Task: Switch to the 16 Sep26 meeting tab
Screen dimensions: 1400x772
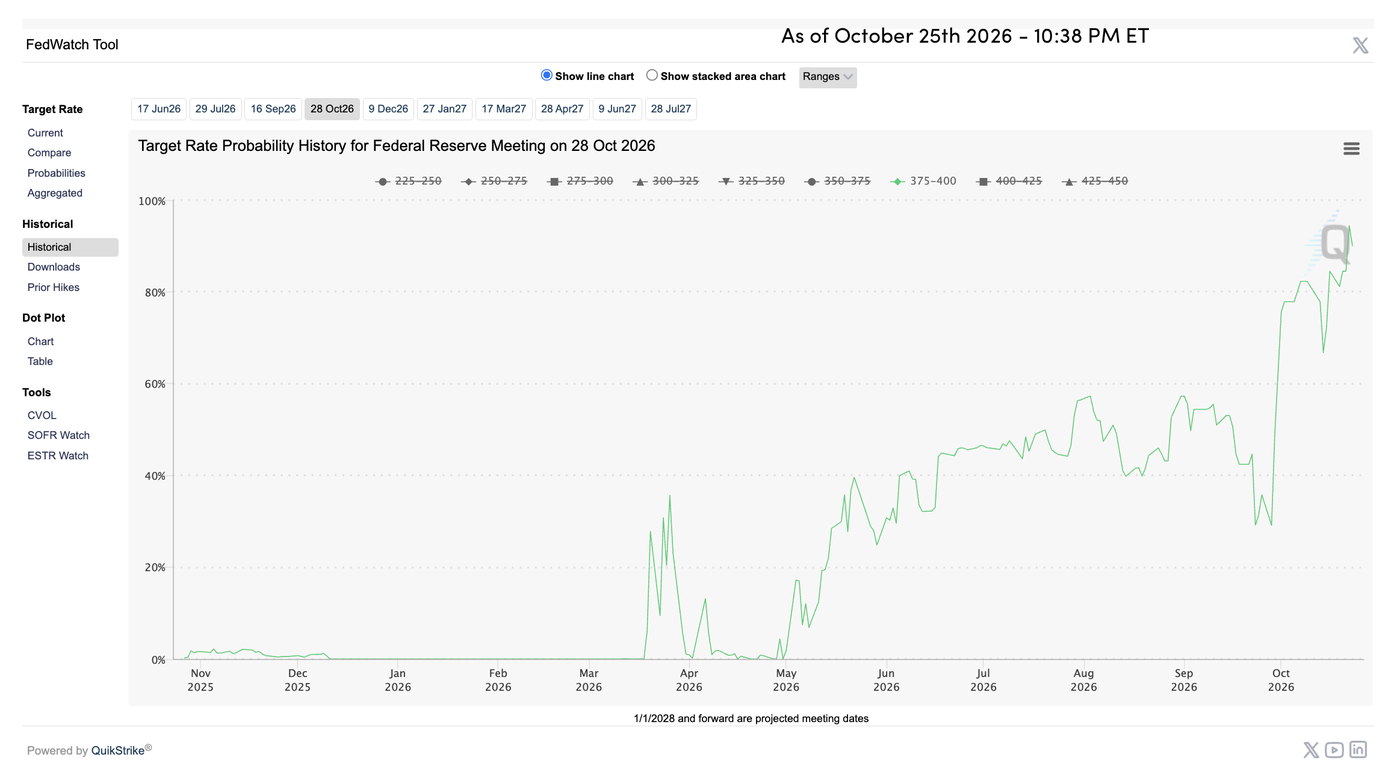Action: 273,109
